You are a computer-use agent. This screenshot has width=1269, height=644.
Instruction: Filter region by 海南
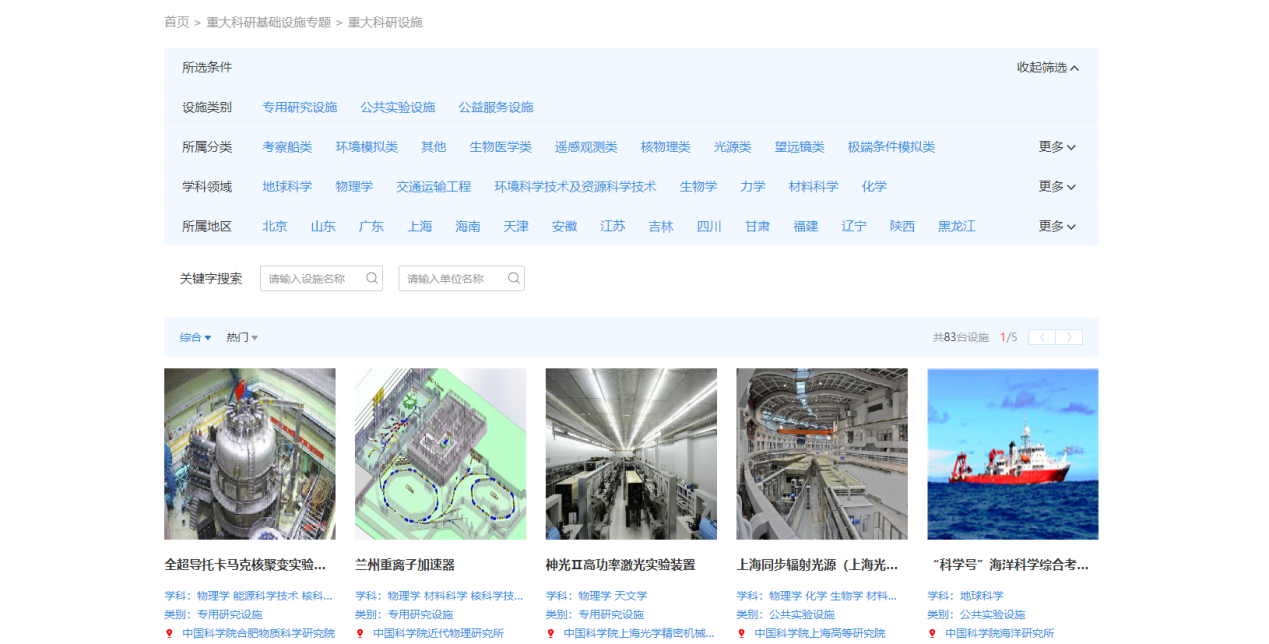click(x=468, y=227)
